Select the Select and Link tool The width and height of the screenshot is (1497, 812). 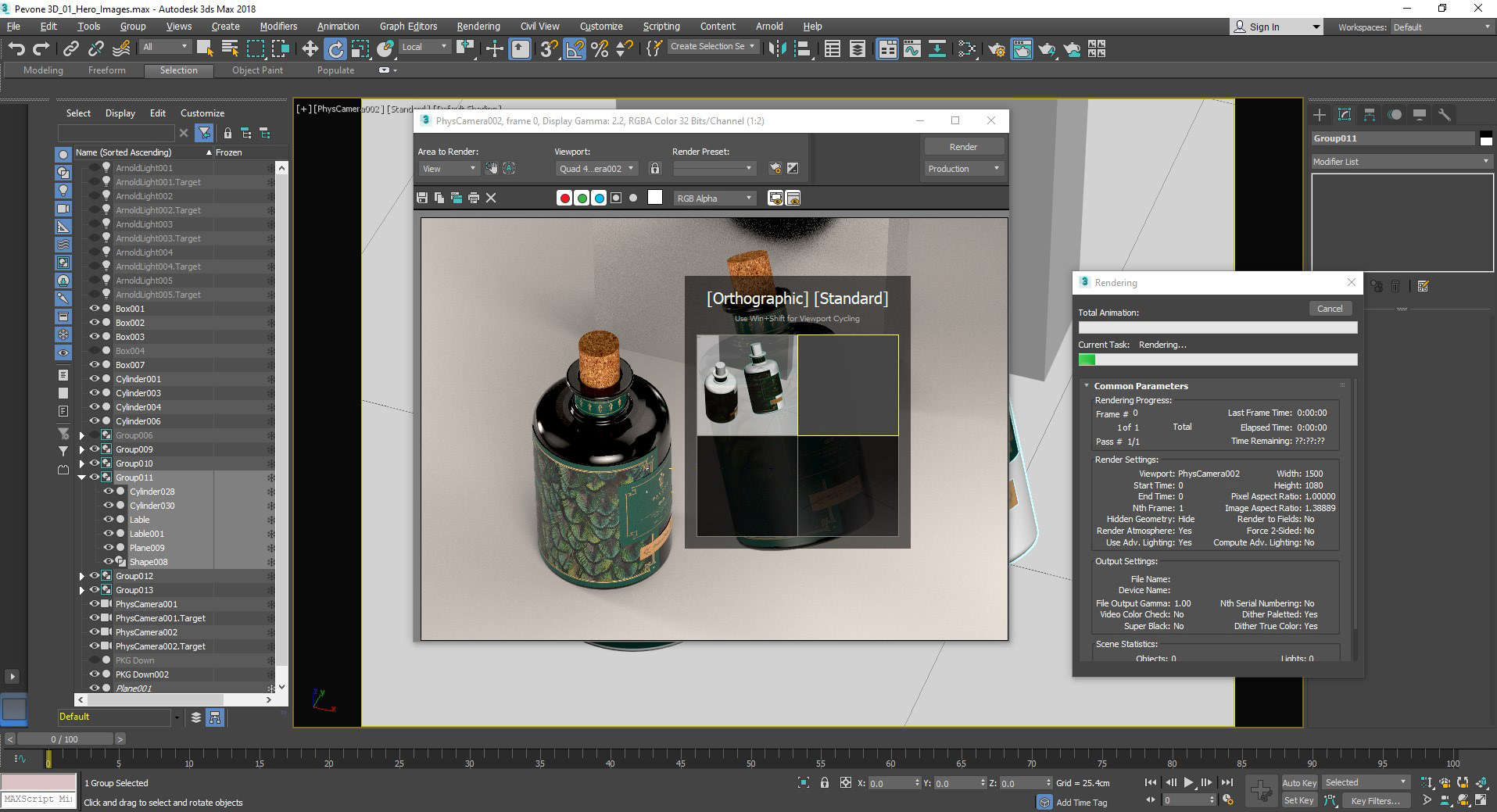tap(71, 48)
